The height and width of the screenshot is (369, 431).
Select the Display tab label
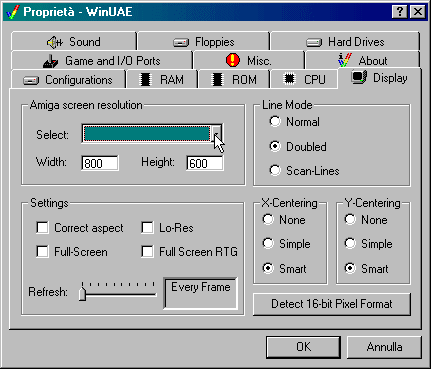(x=390, y=78)
